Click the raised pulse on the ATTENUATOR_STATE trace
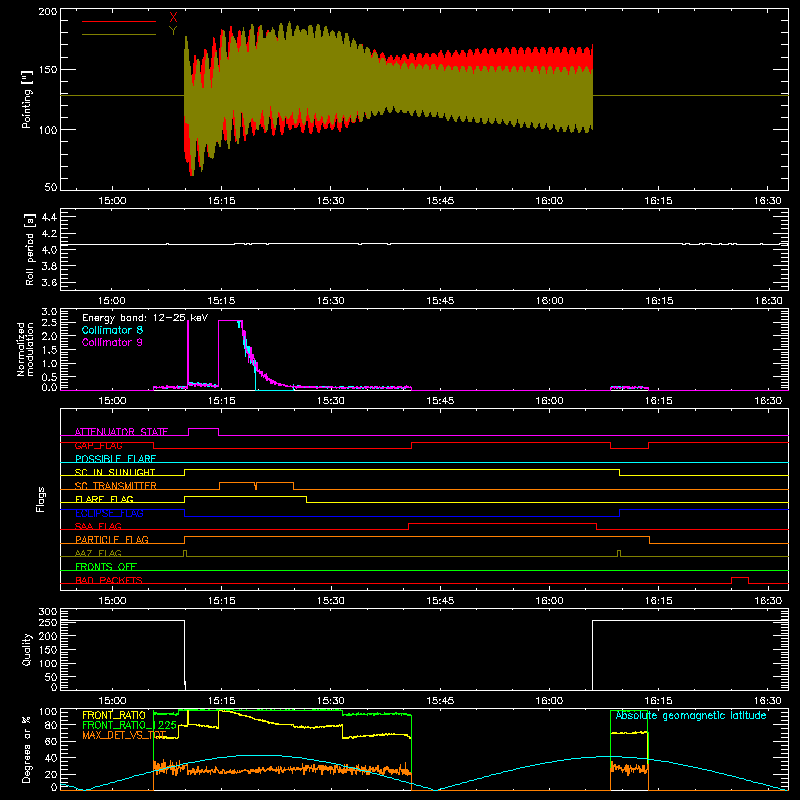Screen dimensions: 800x800 point(204,429)
